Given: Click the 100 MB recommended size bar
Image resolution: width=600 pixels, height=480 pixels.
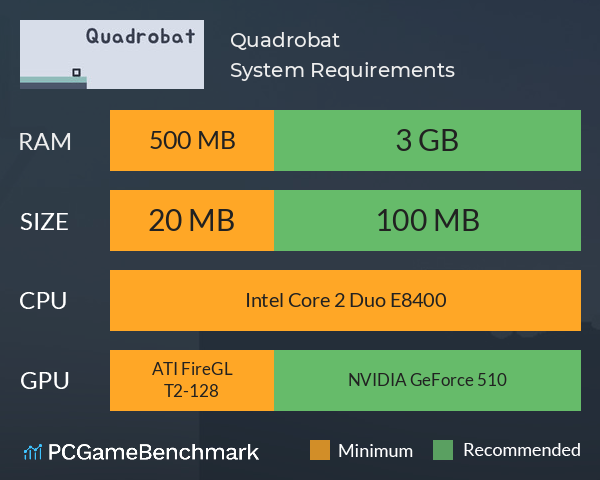Looking at the screenshot, I should click(x=427, y=220).
